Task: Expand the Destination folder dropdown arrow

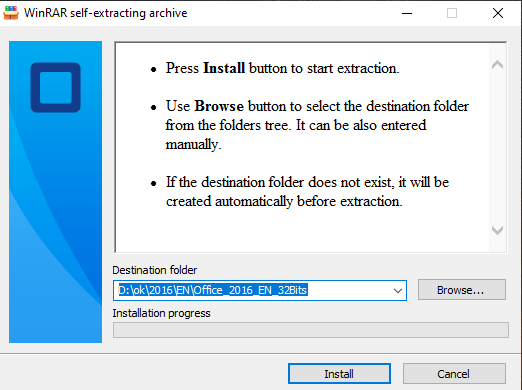Action: tap(397, 291)
